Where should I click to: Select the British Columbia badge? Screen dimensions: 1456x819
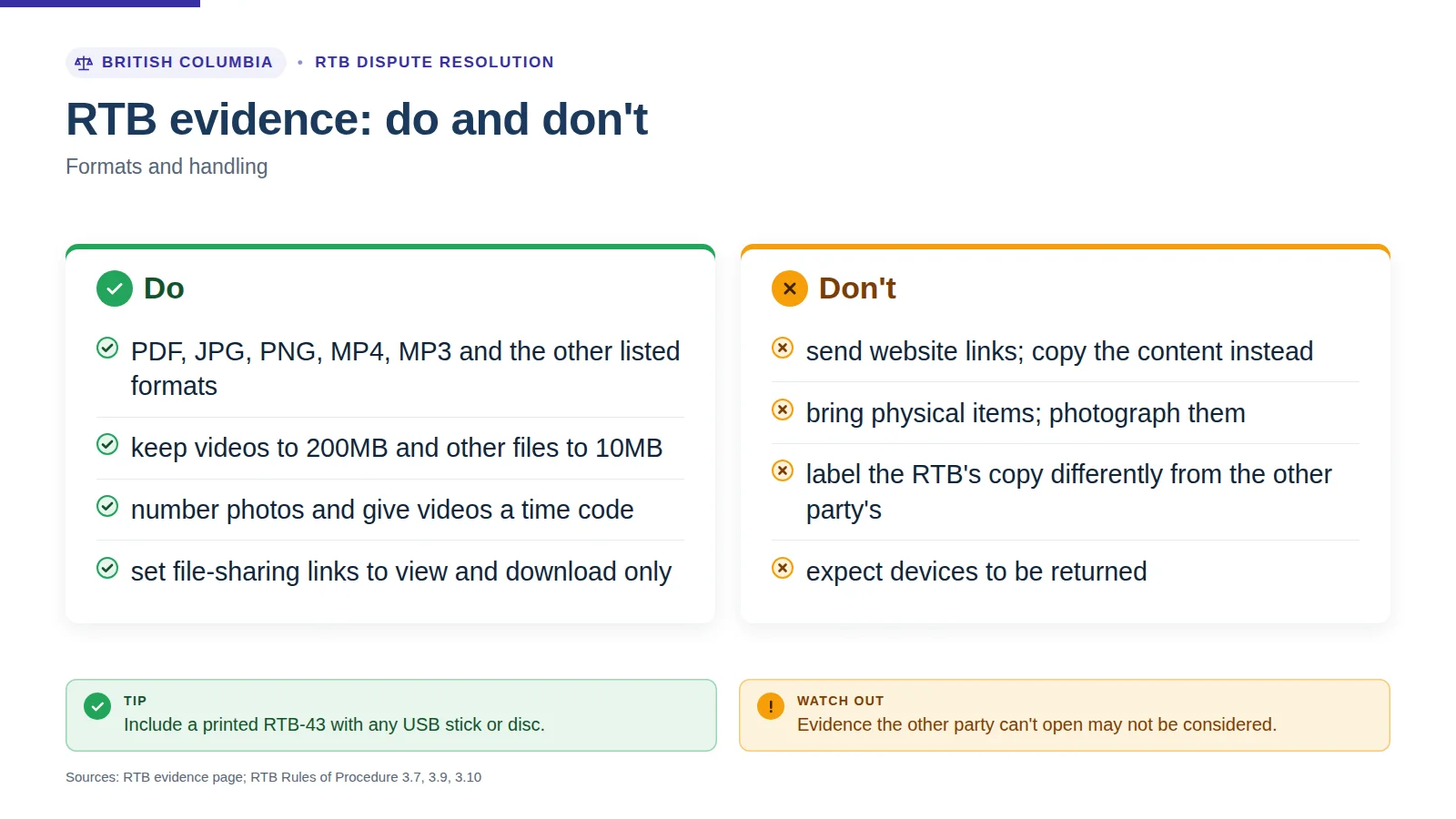176,63
